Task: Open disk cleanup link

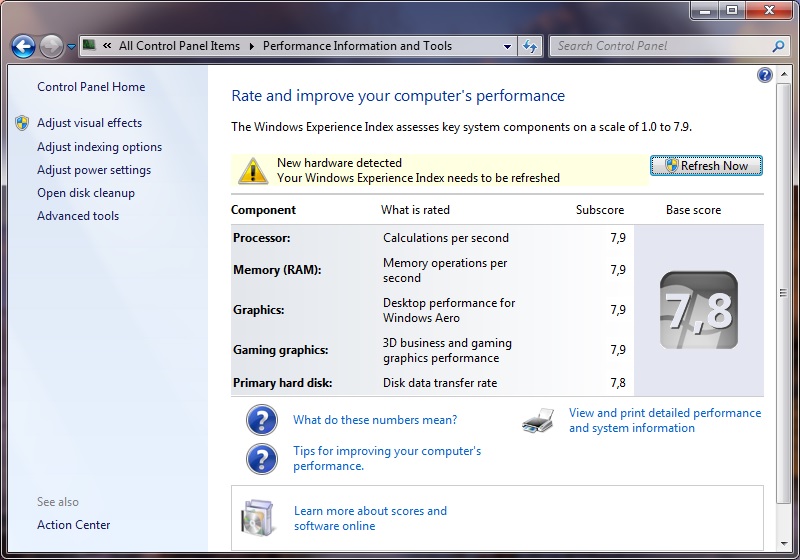Action: coord(86,193)
